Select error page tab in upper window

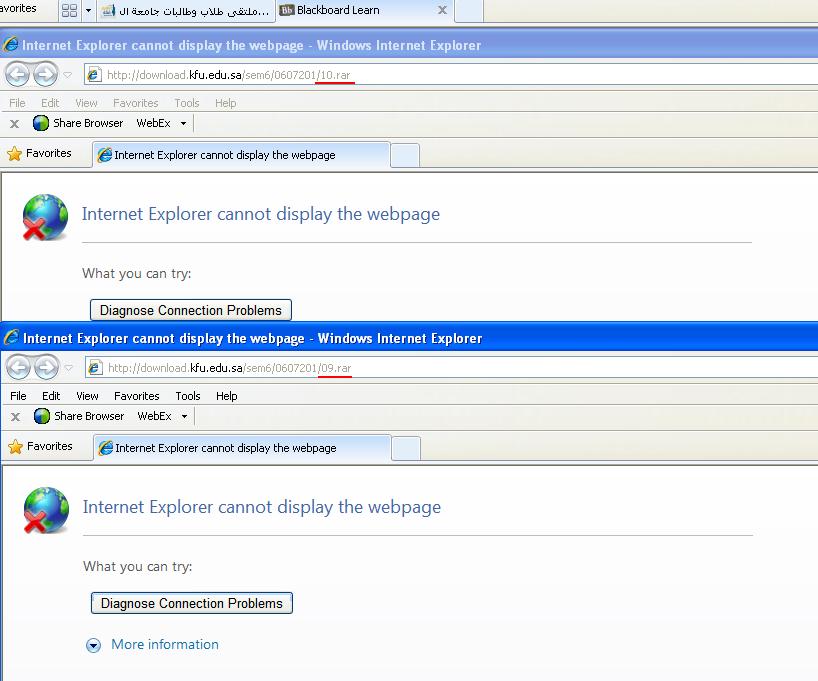point(241,155)
